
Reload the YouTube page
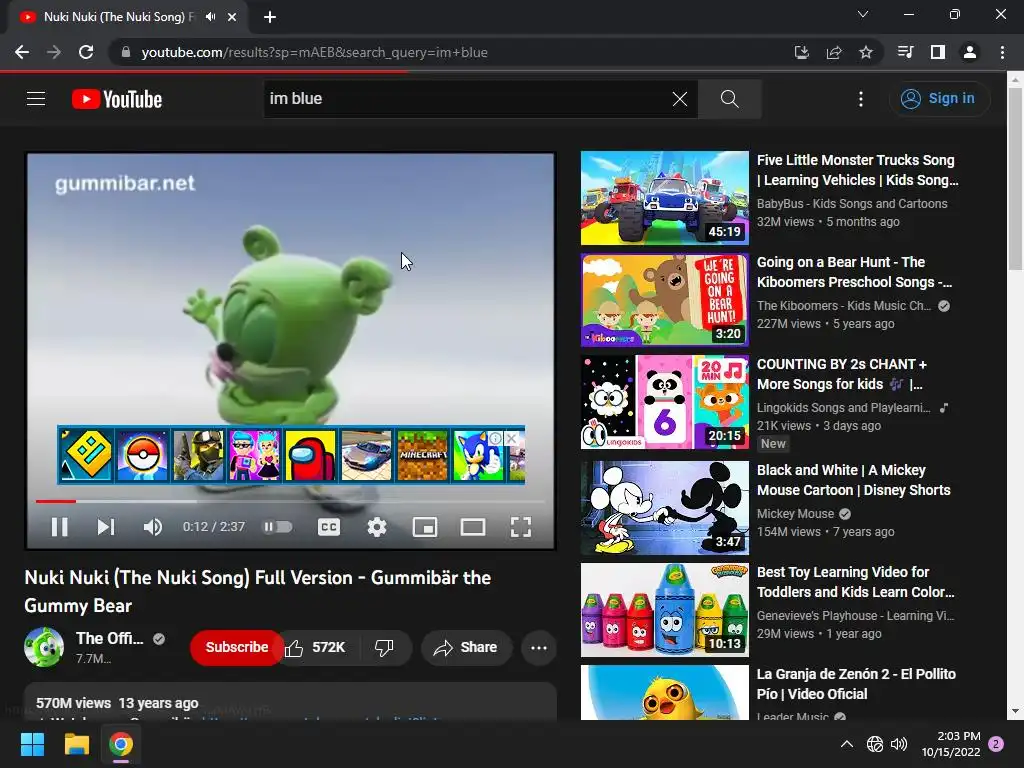tap(86, 52)
